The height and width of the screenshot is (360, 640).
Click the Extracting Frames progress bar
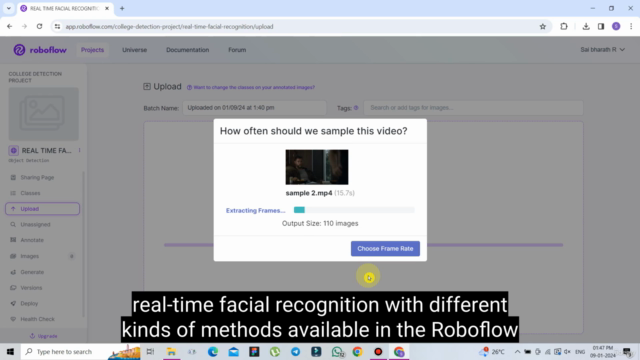point(354,210)
